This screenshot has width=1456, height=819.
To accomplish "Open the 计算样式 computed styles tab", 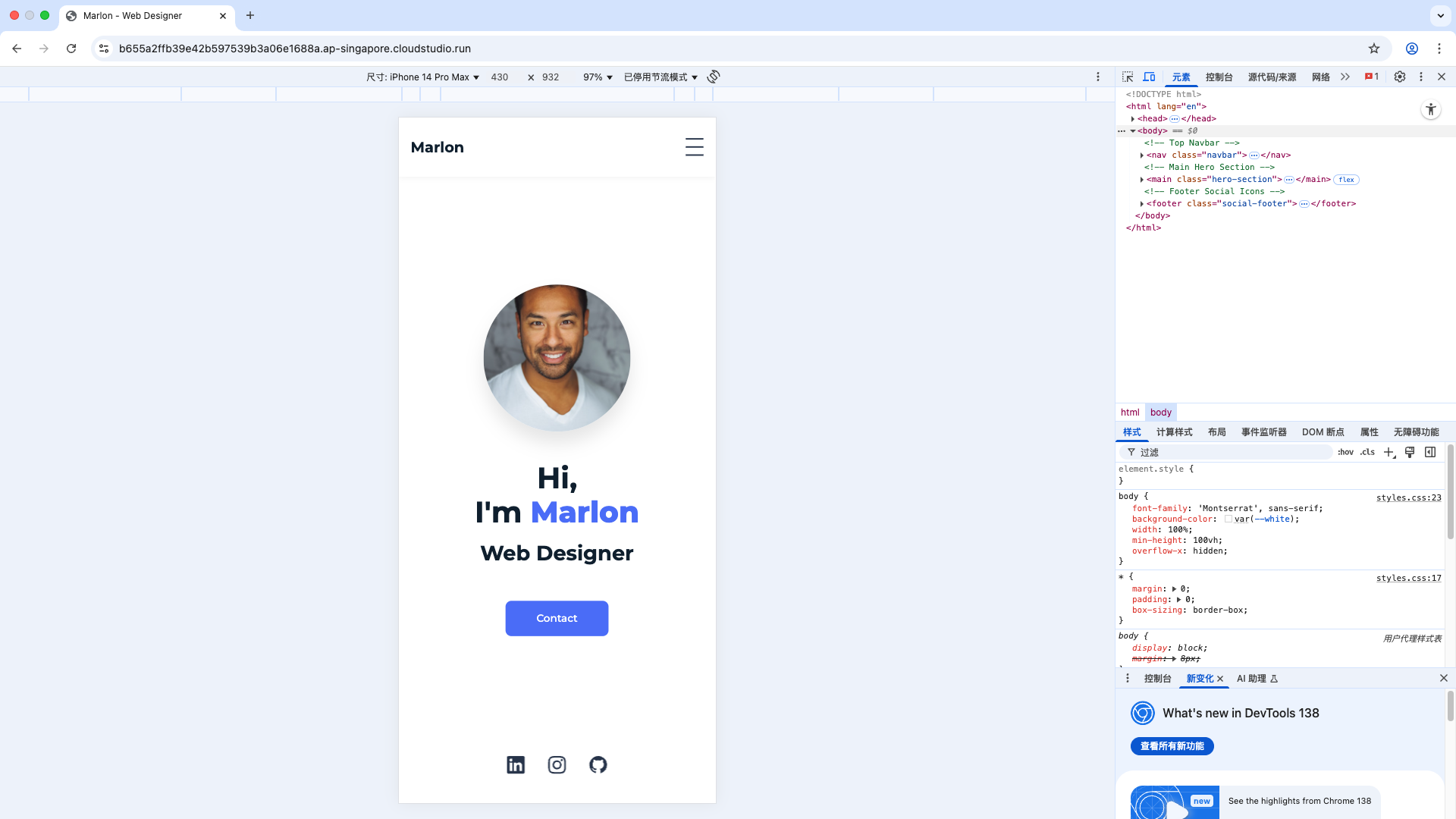I will [1174, 432].
